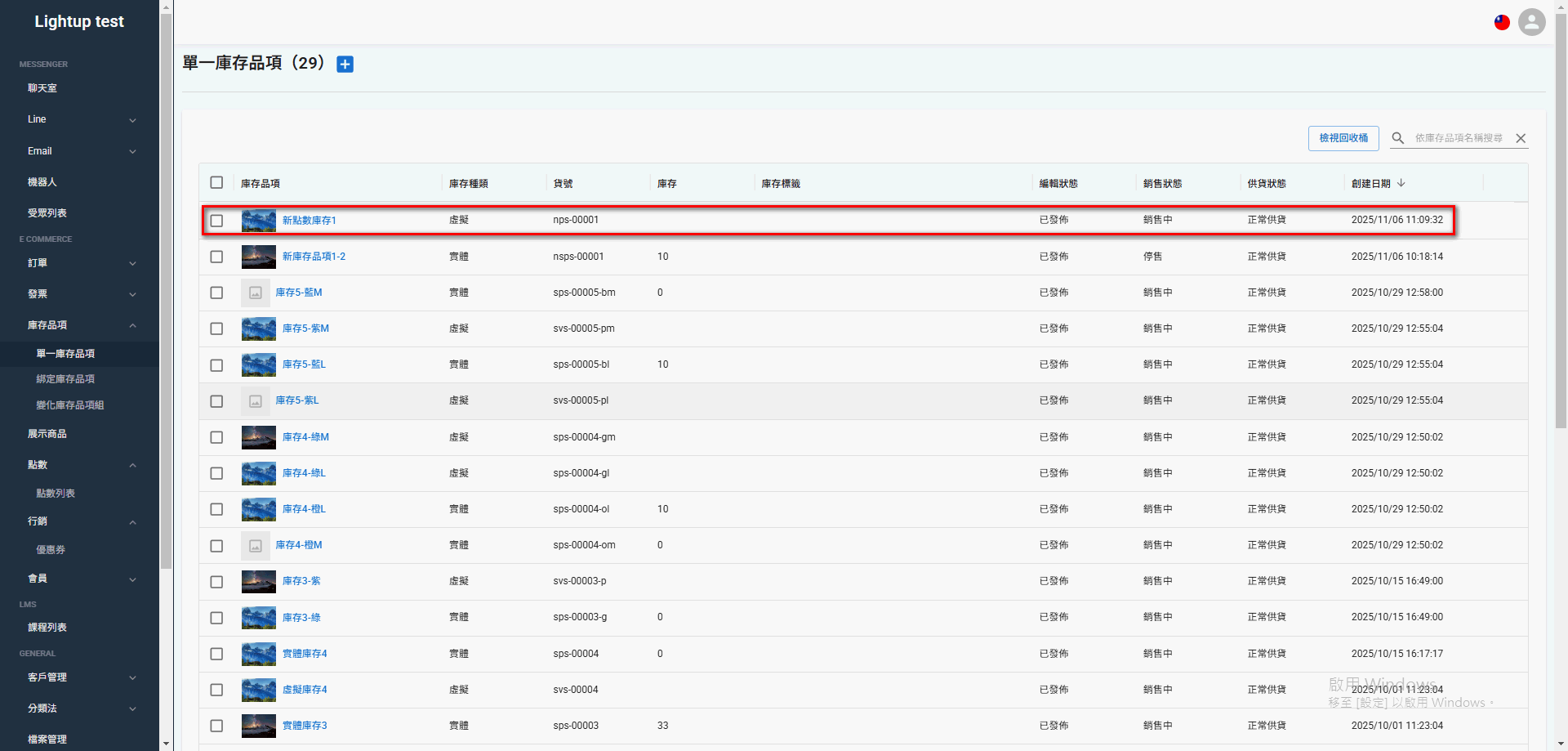The height and width of the screenshot is (751, 1568).
Task: Open the 庫存4-綠L item link
Action: tap(304, 473)
